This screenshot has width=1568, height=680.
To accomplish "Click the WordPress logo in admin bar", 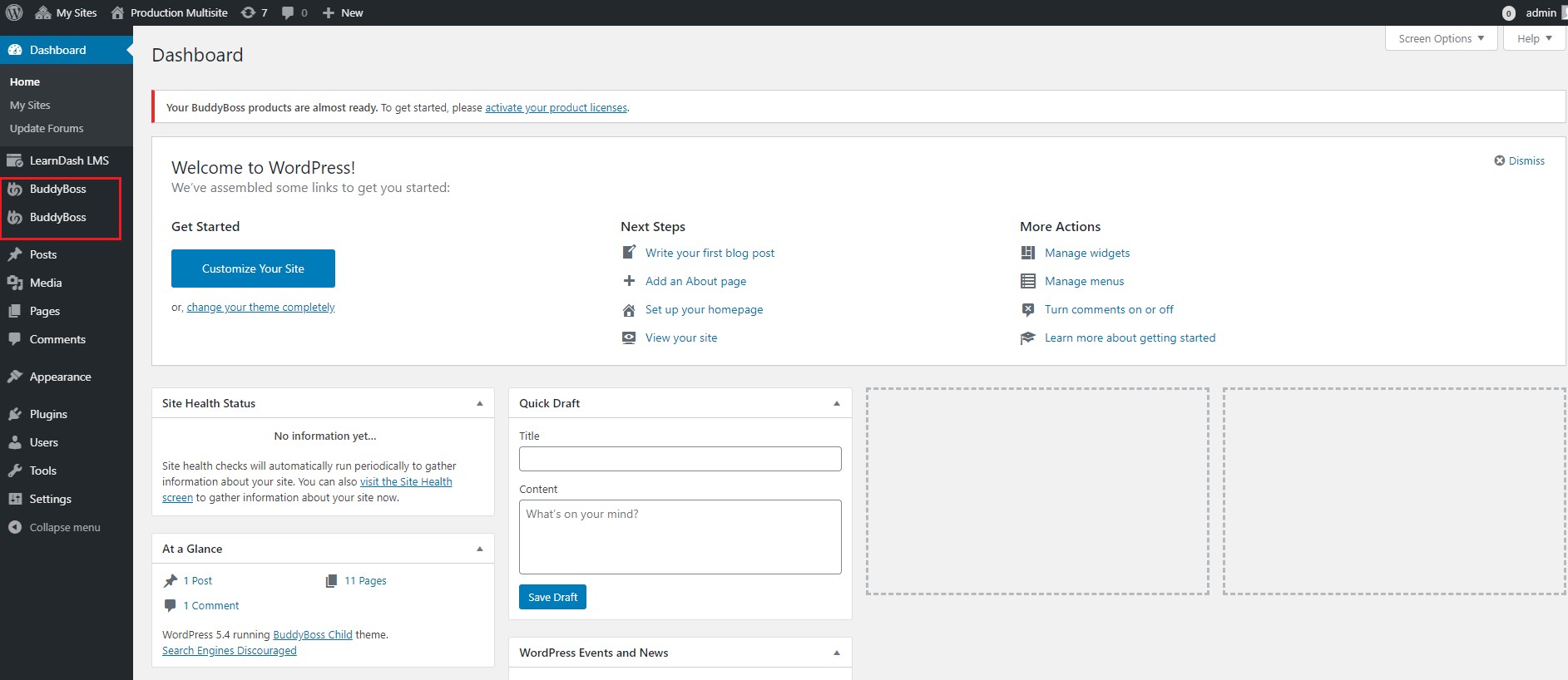I will coord(14,12).
